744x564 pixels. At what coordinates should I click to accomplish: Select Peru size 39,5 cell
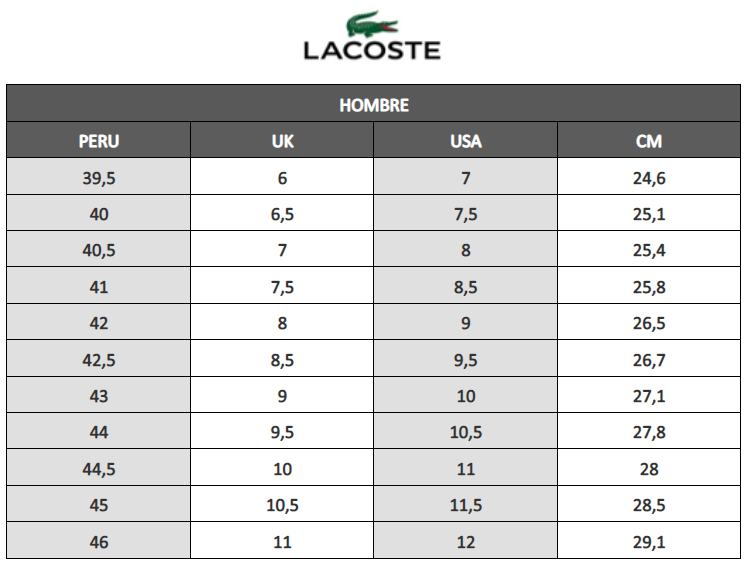point(98,178)
